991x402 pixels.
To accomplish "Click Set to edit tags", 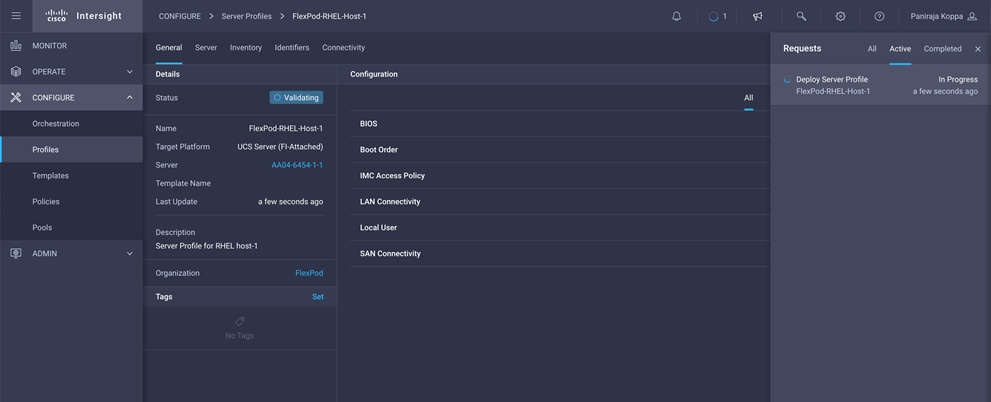I will tap(318, 296).
